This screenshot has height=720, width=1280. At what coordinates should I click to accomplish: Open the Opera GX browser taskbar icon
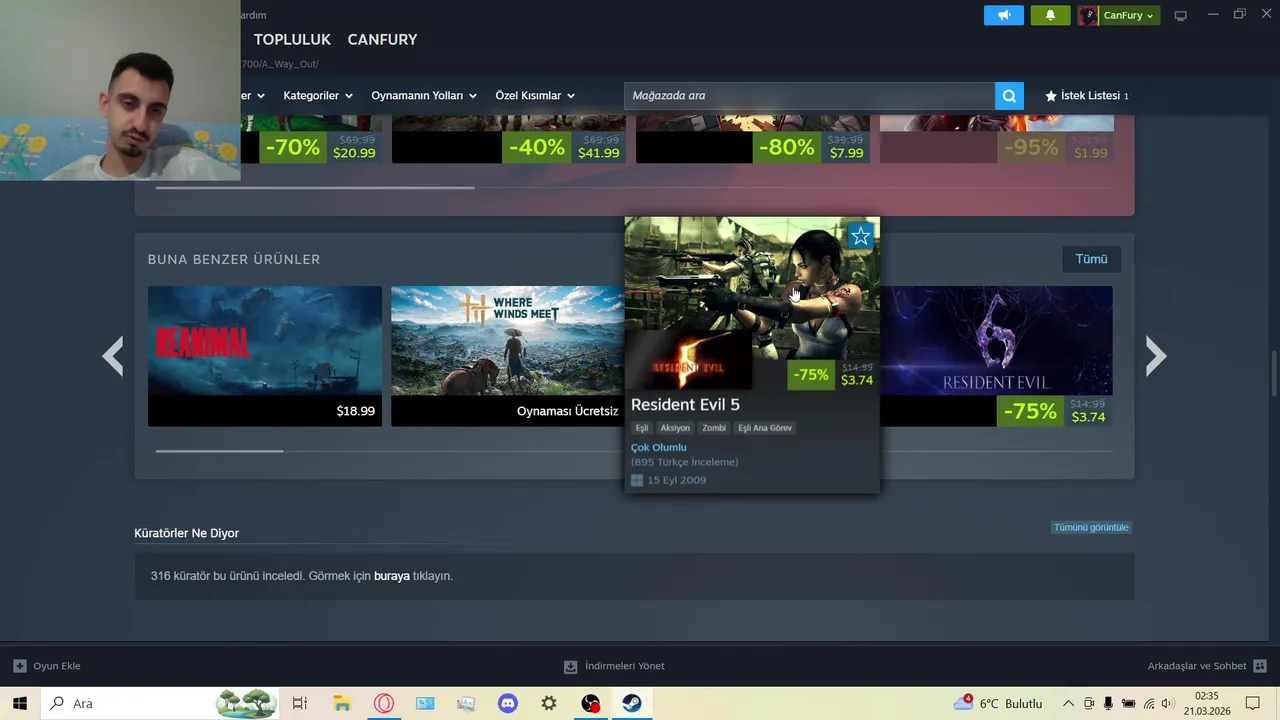[x=384, y=703]
